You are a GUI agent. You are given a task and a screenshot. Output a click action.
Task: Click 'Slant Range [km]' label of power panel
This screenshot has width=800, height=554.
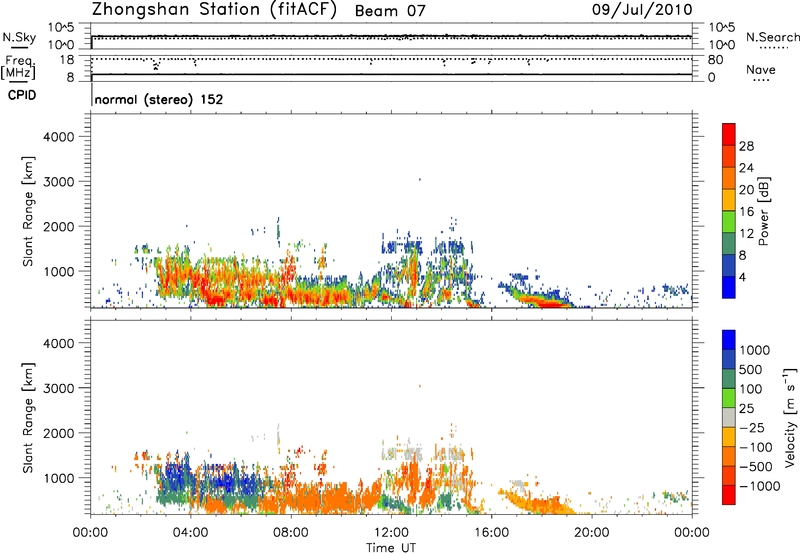coord(27,211)
